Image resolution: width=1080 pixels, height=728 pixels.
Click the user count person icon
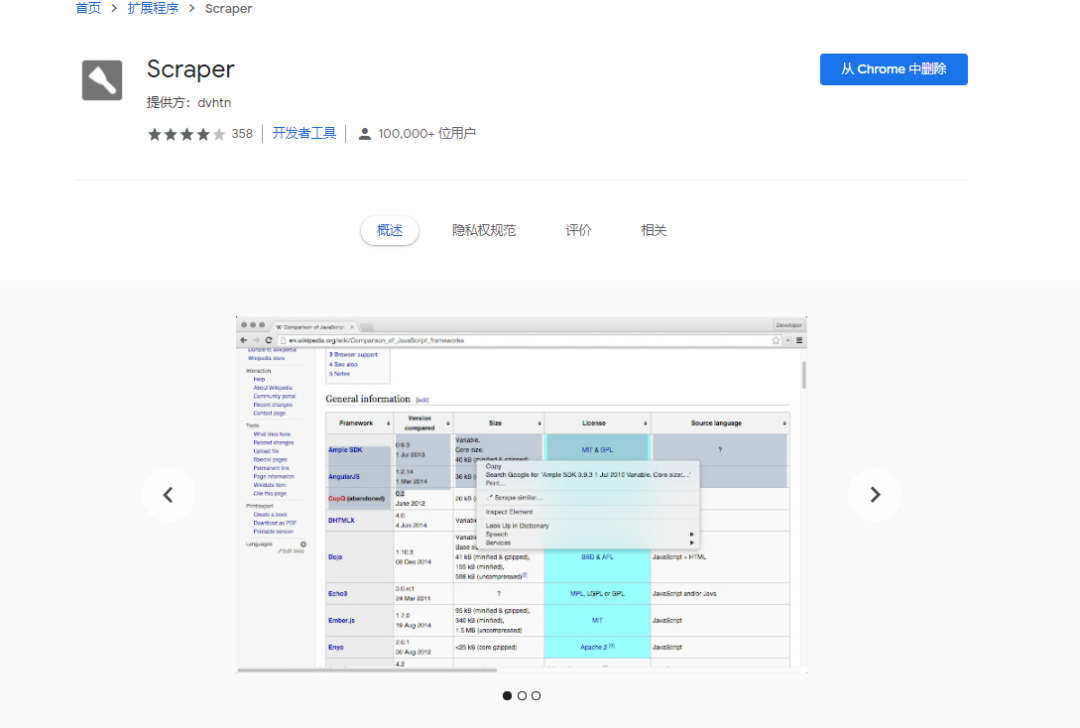(x=365, y=134)
